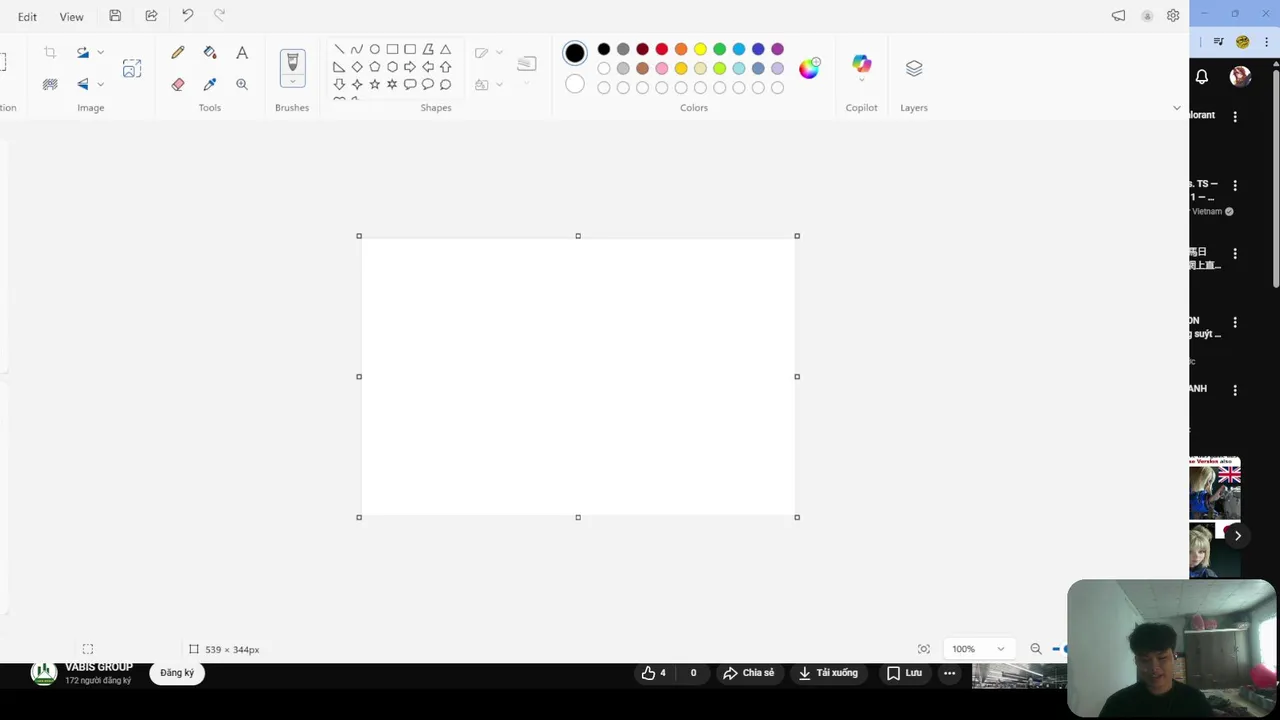1280x720 pixels.
Task: Click the Share icon in title bar
Action: [151, 16]
